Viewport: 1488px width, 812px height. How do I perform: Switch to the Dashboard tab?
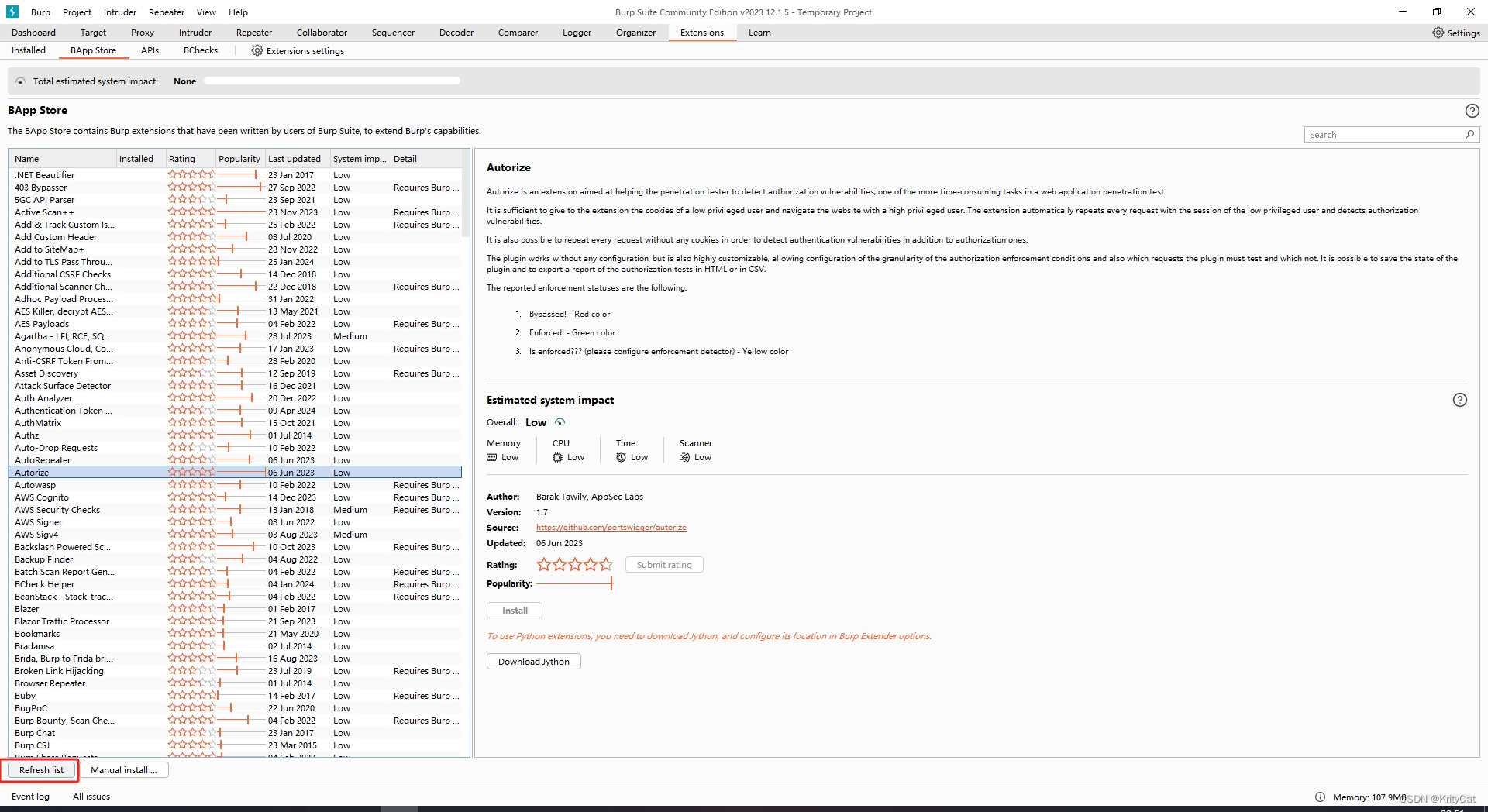point(33,33)
